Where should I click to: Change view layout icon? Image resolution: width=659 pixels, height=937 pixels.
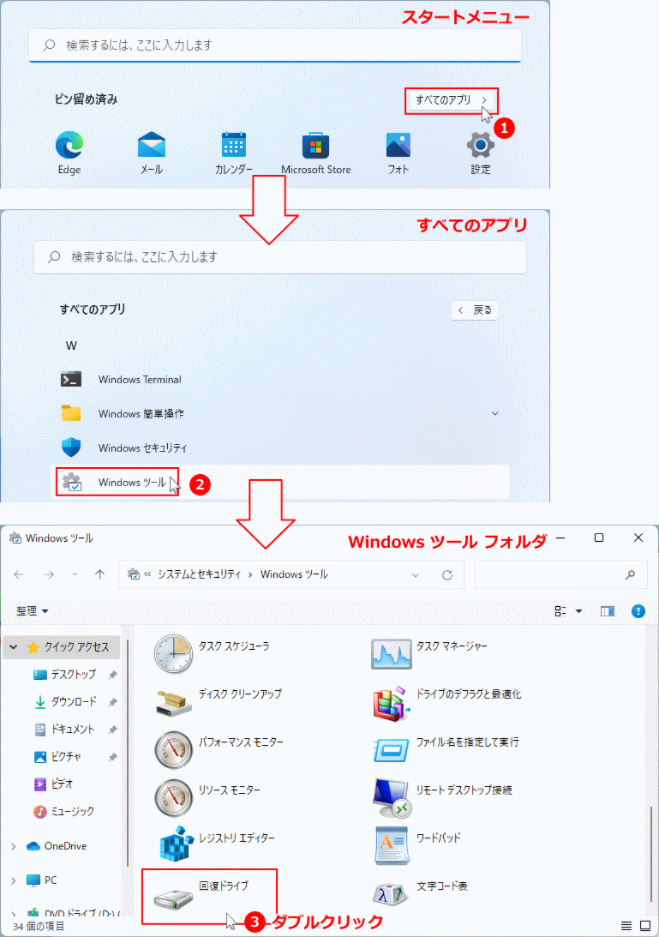(560, 611)
